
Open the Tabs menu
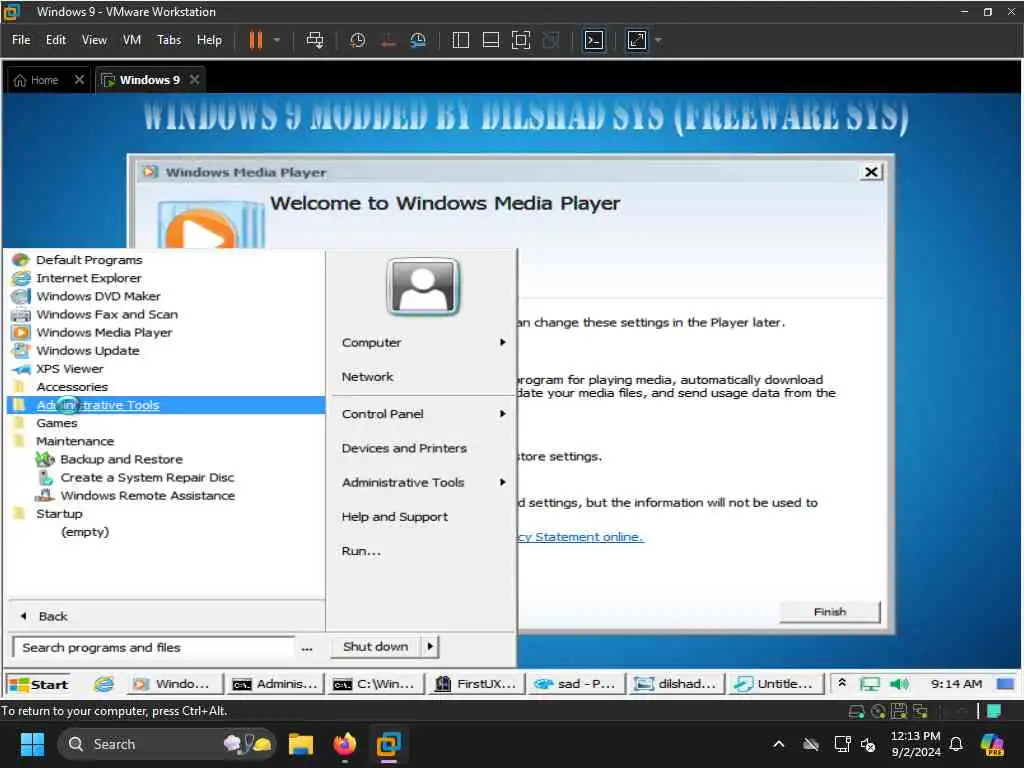click(169, 40)
